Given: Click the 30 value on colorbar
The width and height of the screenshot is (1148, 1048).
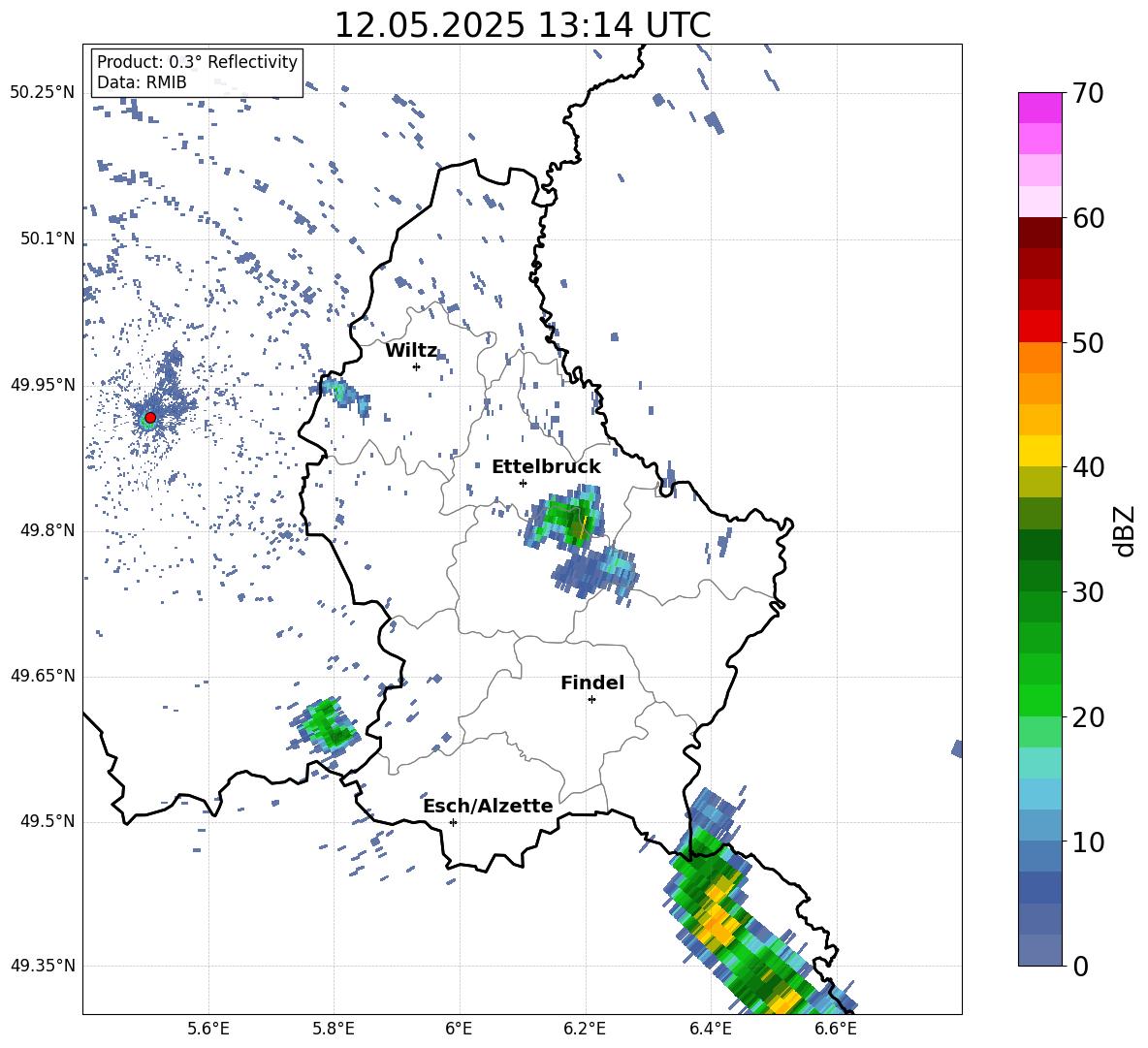Looking at the screenshot, I should [1088, 592].
